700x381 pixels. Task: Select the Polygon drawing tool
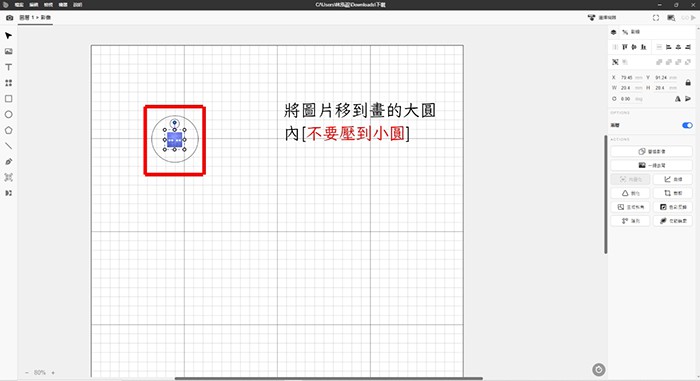(x=8, y=130)
